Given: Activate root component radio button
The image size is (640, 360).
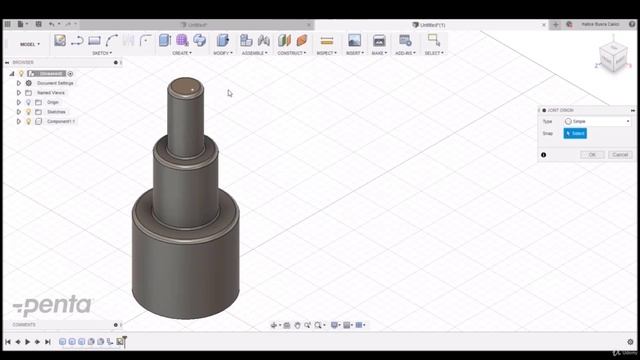Looking at the screenshot, I should [70, 74].
